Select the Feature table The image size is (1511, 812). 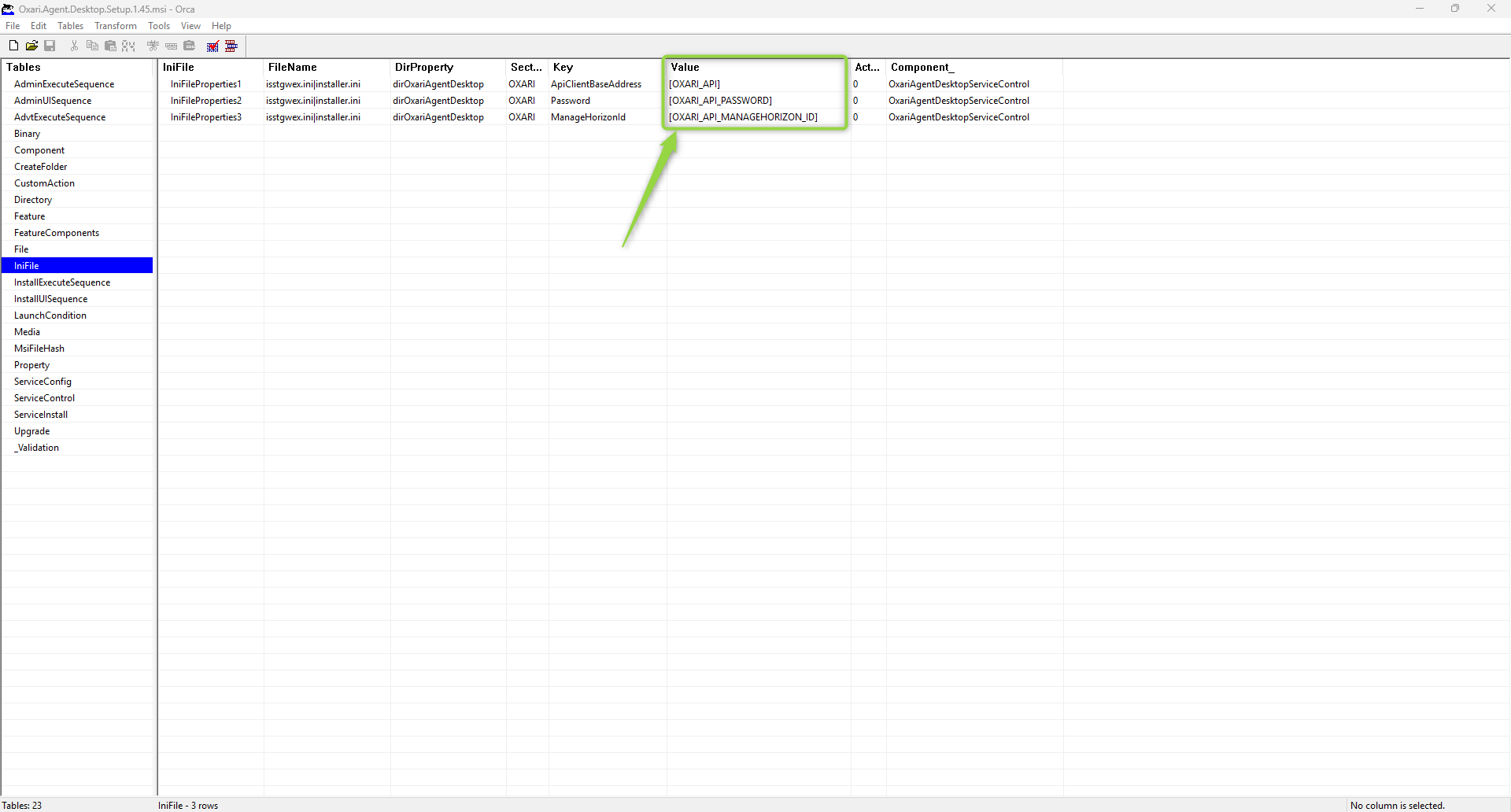pyautogui.click(x=77, y=216)
